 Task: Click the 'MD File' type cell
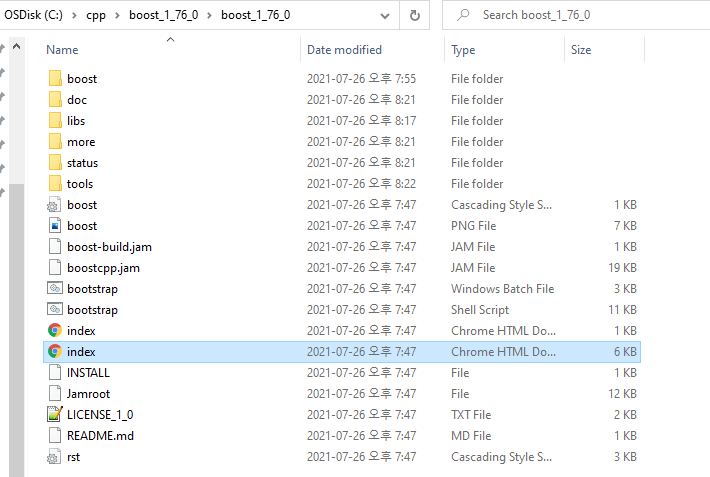tap(471, 436)
